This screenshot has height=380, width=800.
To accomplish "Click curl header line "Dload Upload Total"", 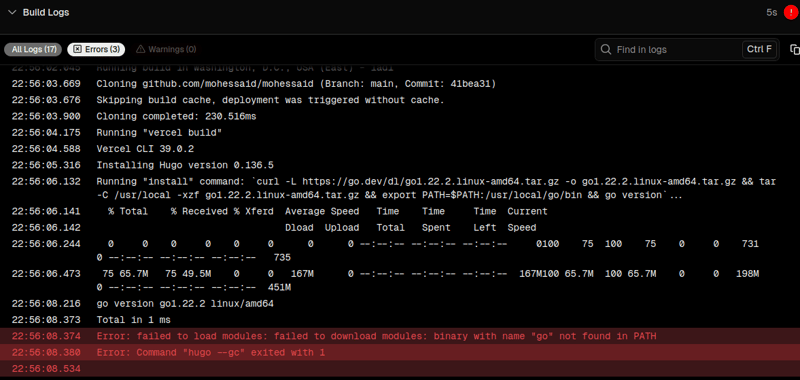I will click(x=410, y=227).
